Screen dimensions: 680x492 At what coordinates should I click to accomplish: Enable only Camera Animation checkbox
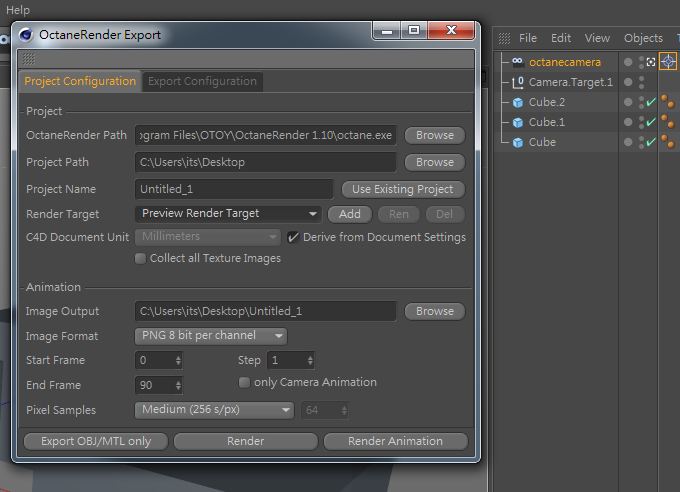tap(244, 382)
